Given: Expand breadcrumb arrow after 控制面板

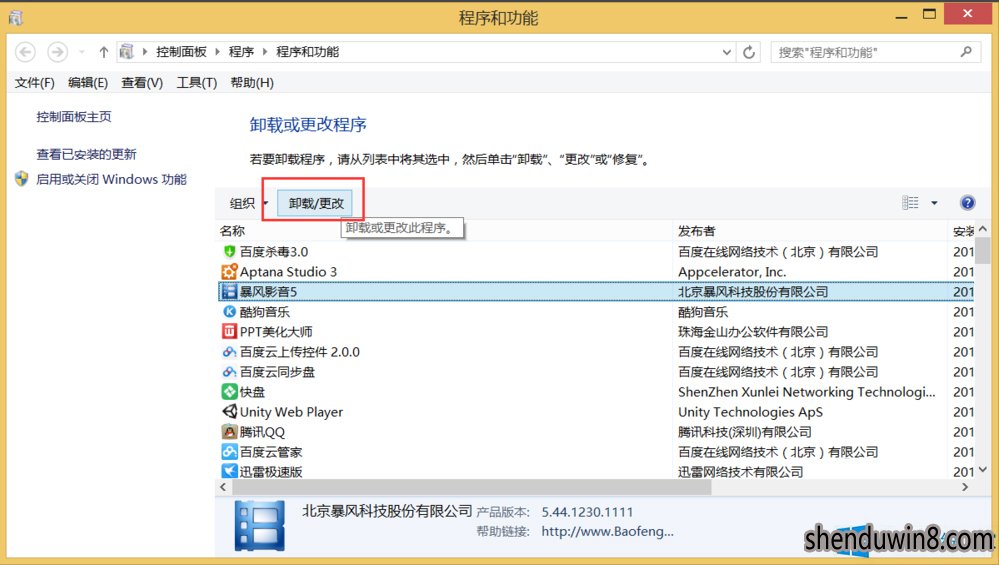Looking at the screenshot, I should [217, 52].
